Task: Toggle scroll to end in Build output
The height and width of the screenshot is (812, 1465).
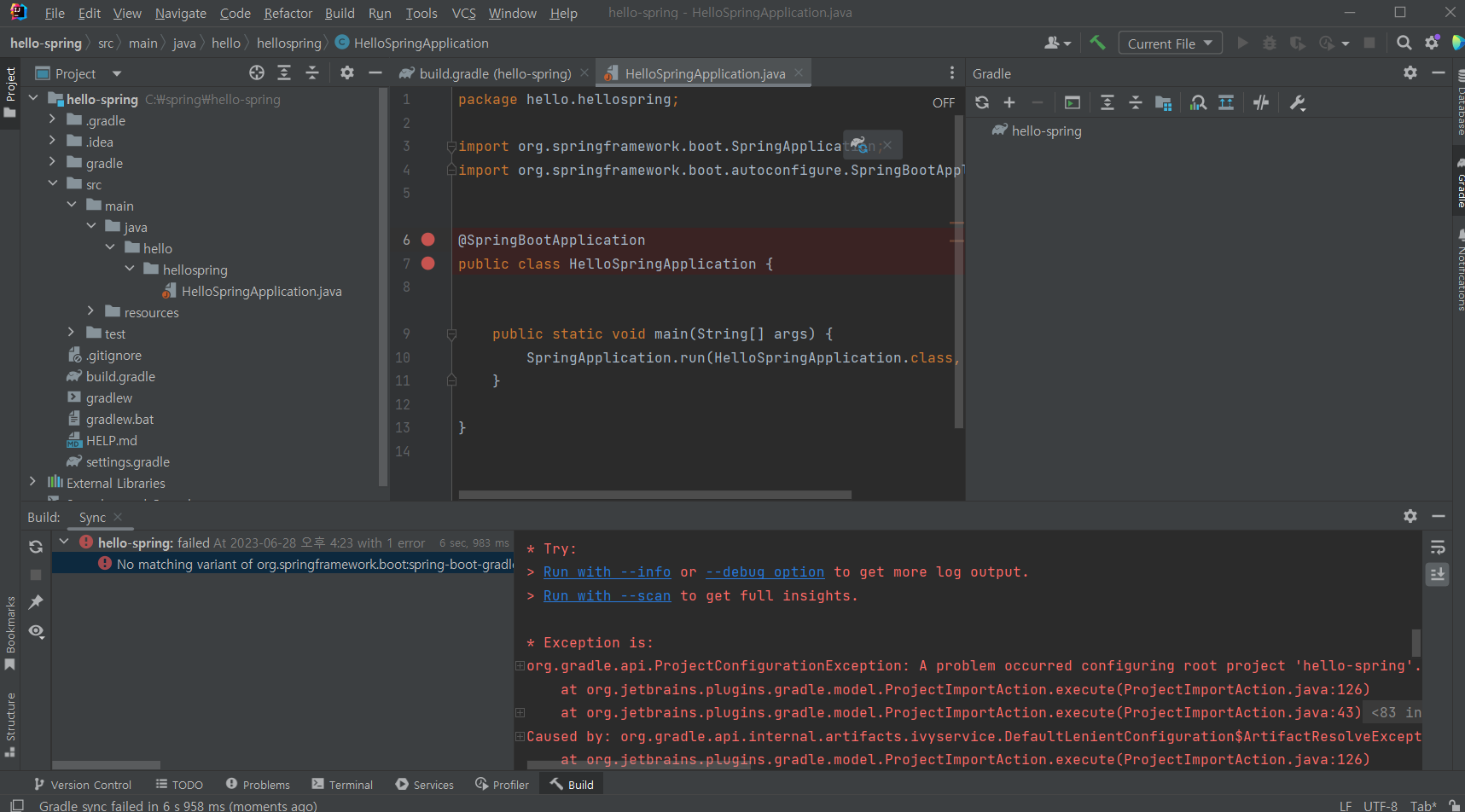Action: (x=1438, y=575)
